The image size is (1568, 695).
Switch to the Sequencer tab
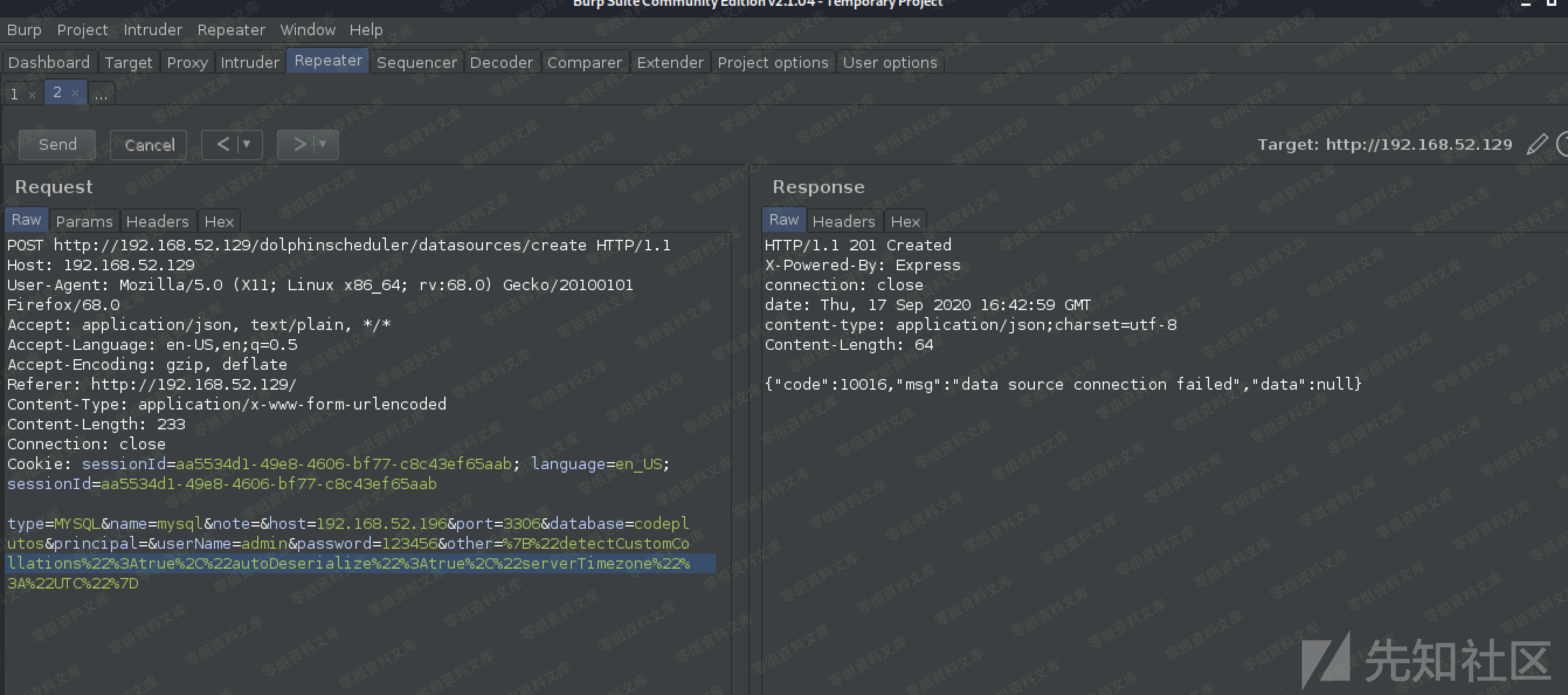coord(417,62)
